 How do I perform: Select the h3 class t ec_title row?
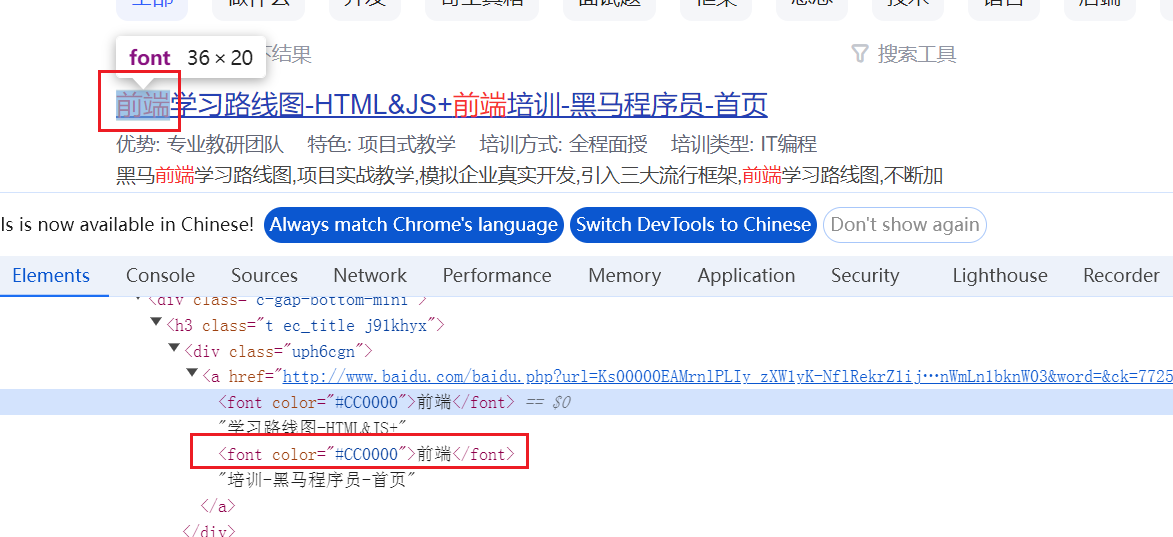305,325
